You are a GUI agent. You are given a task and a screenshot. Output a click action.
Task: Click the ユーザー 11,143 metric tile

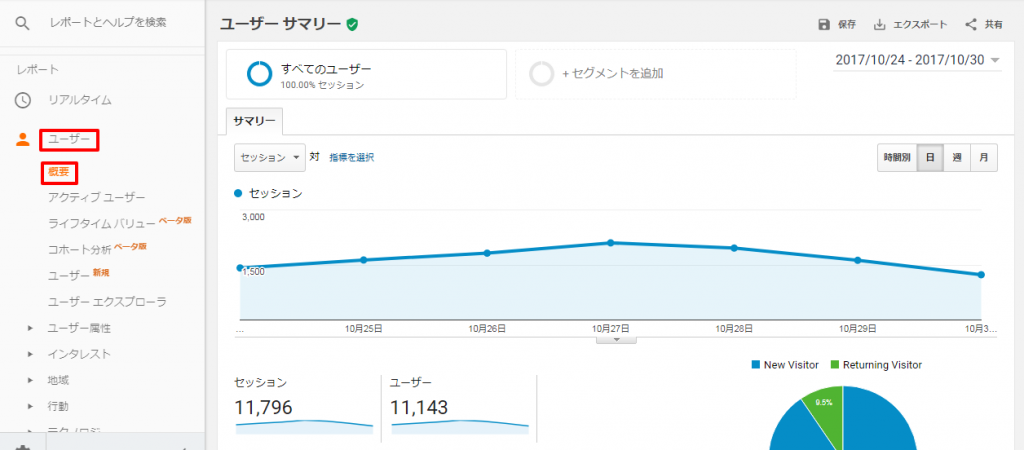[x=459, y=405]
